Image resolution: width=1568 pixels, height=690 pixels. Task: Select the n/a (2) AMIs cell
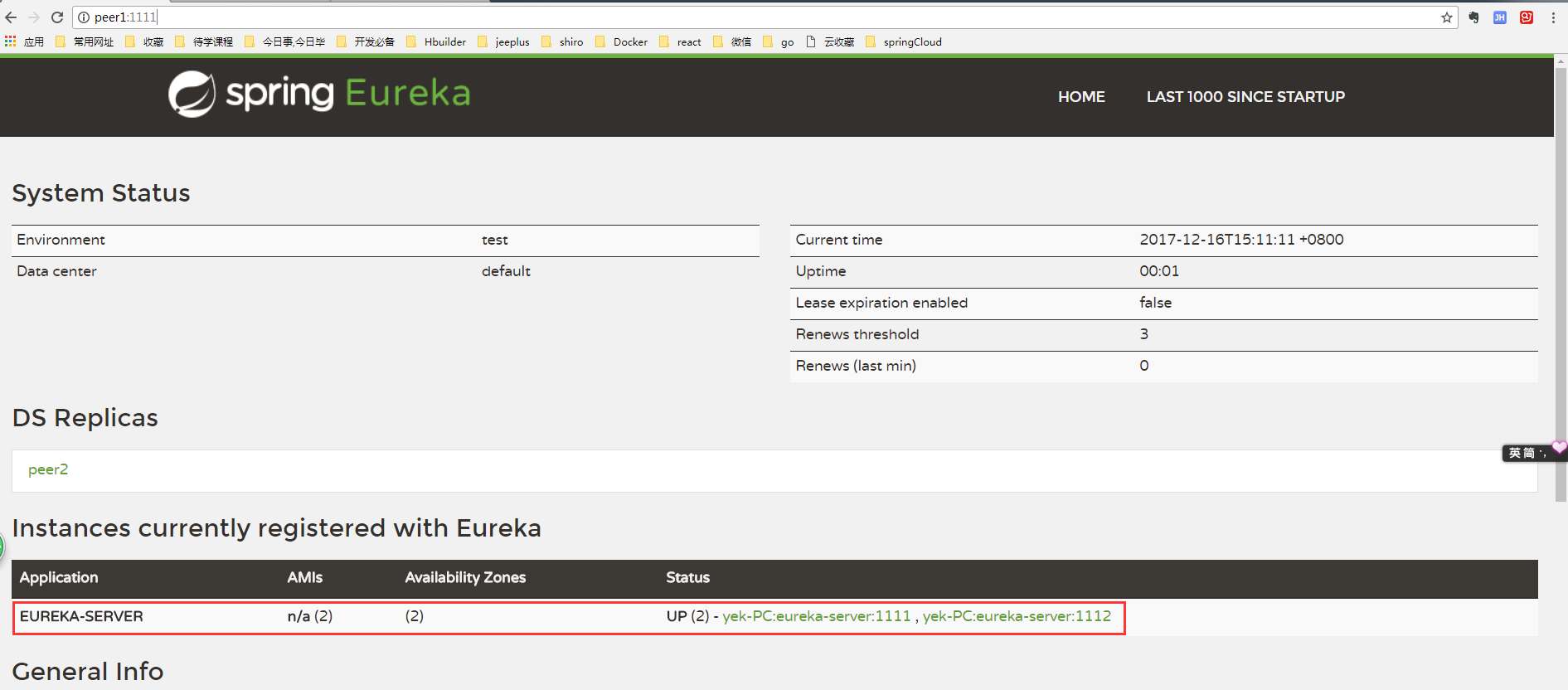(x=310, y=616)
